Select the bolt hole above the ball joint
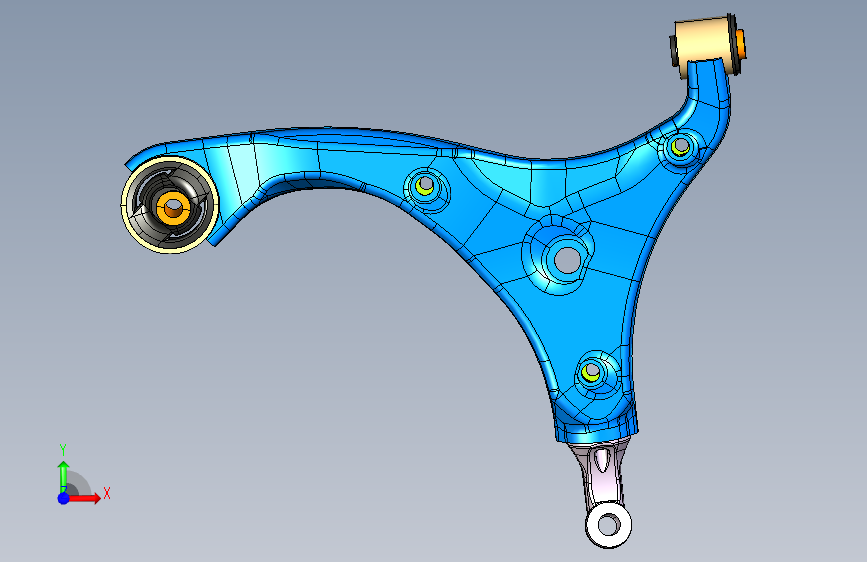 tap(591, 372)
